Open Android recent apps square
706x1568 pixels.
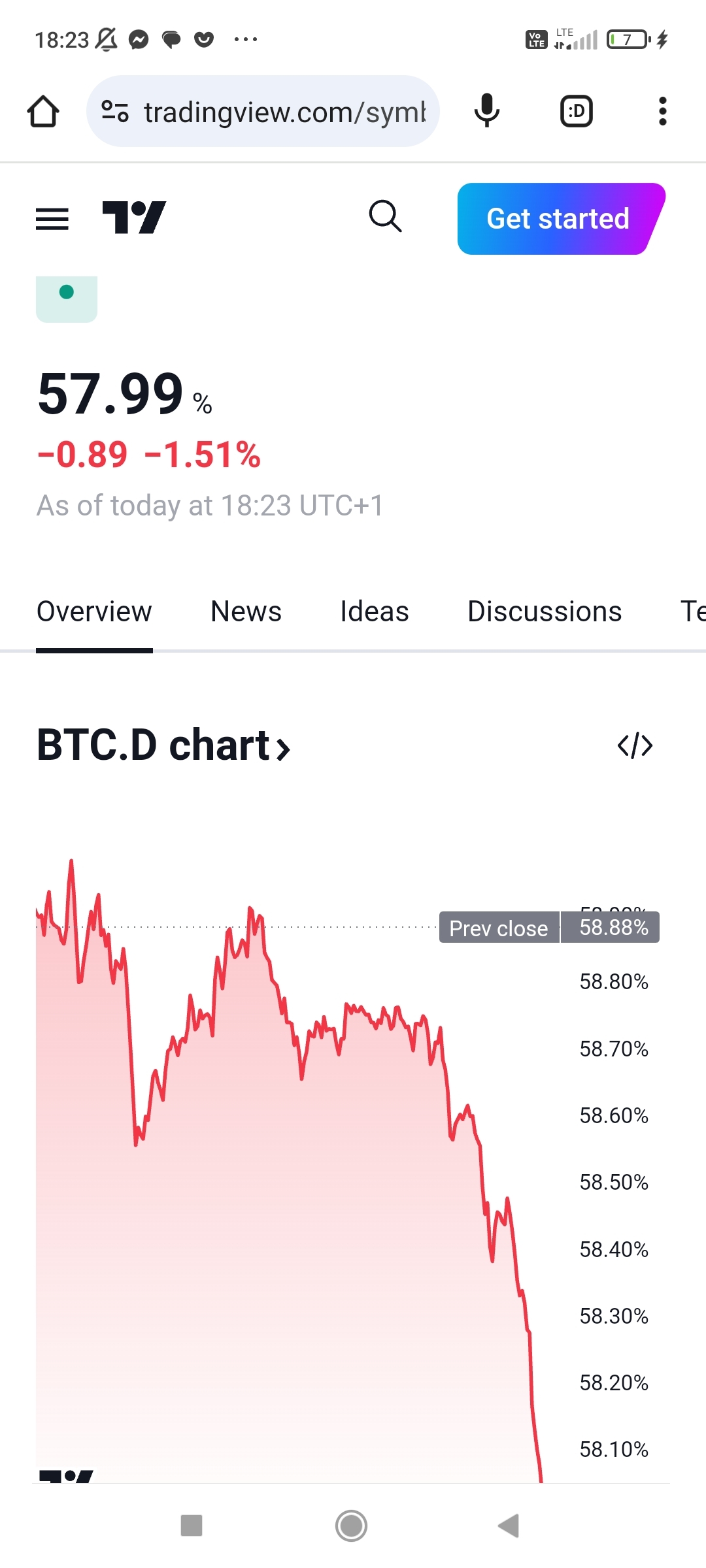click(192, 1526)
